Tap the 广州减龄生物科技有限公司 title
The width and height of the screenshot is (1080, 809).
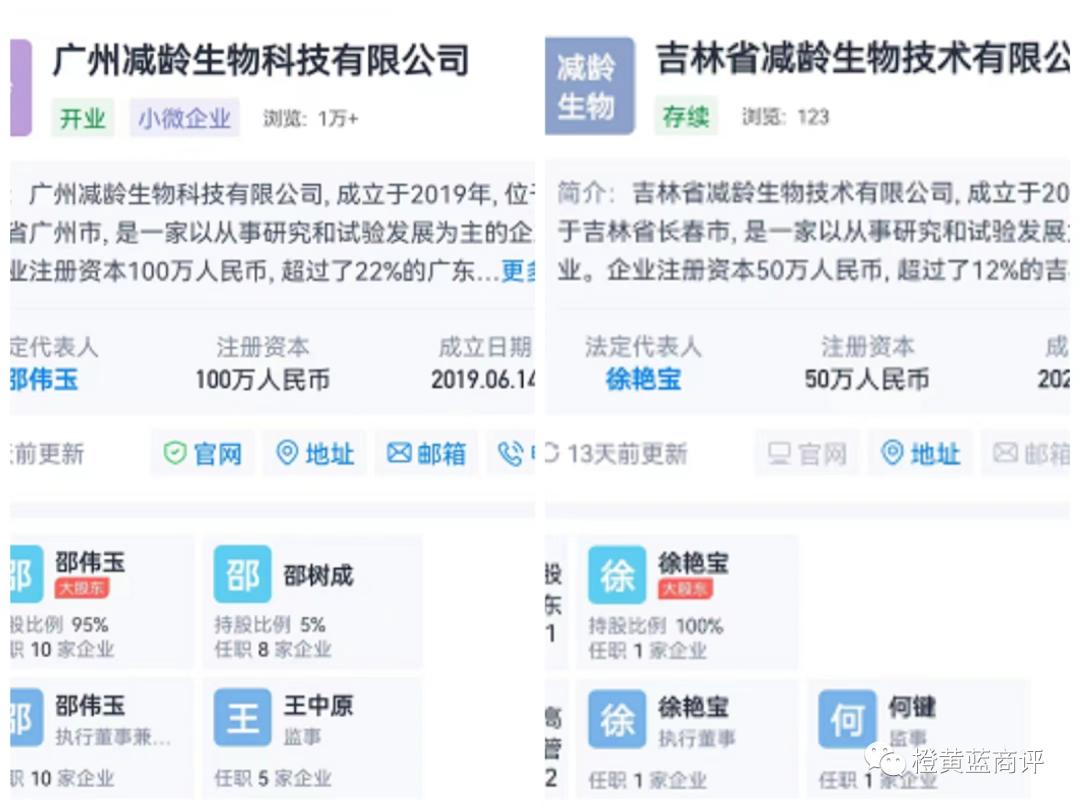(261, 61)
